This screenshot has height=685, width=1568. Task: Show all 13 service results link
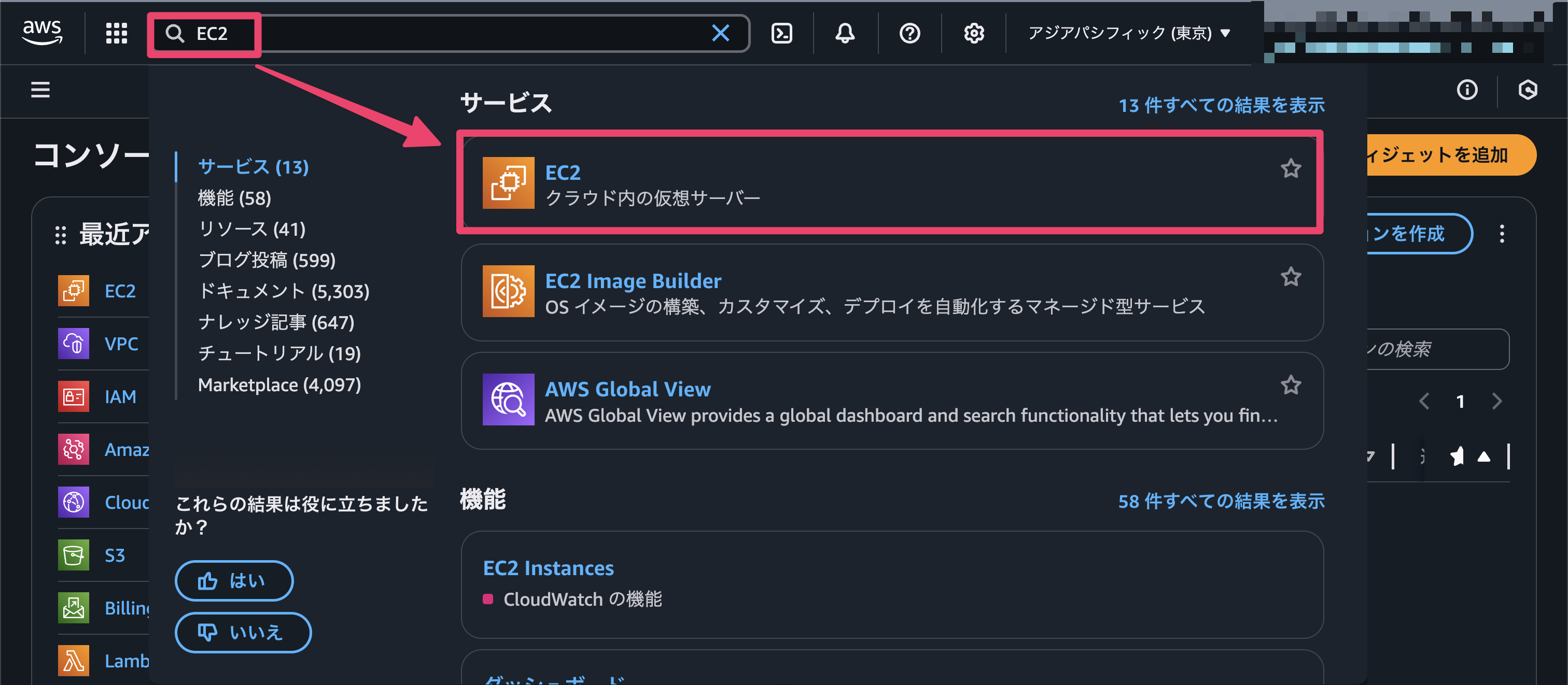[x=1221, y=105]
